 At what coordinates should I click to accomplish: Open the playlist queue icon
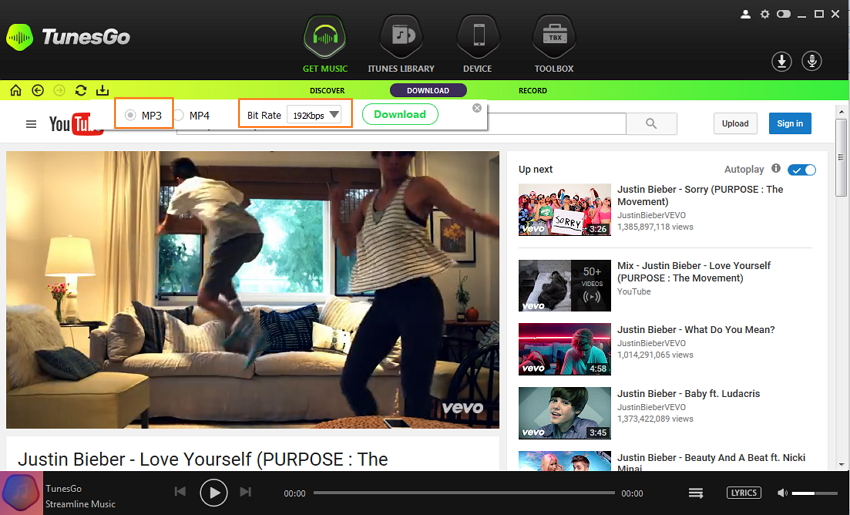pyautogui.click(x=696, y=493)
